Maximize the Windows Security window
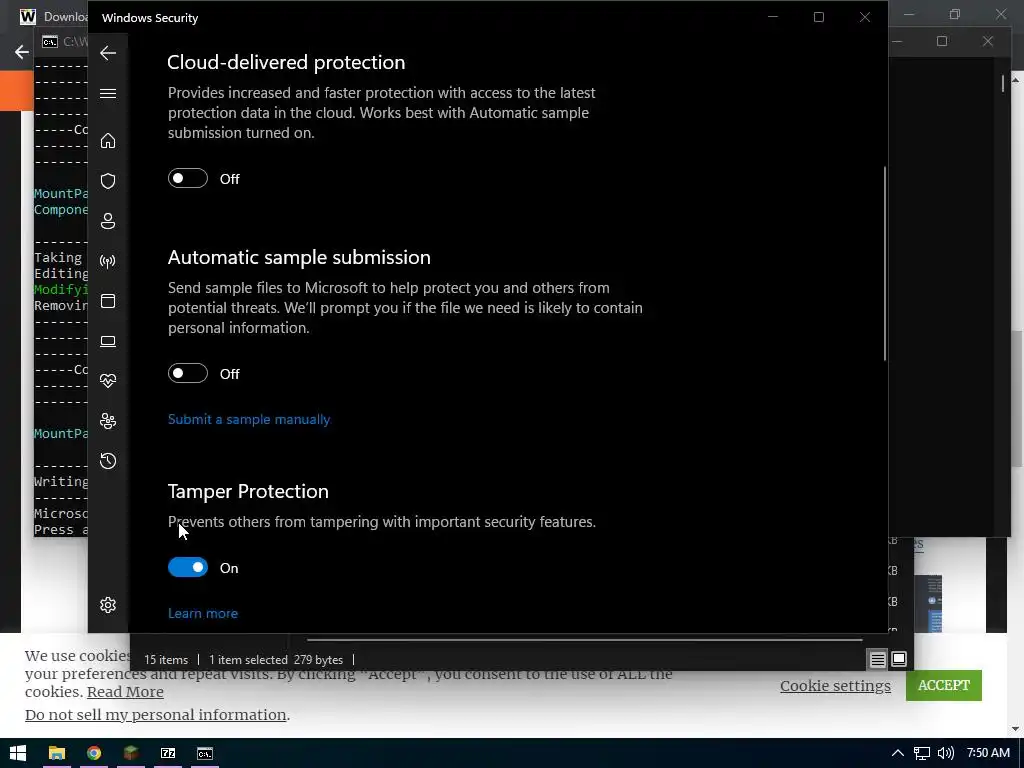This screenshot has height=768, width=1024. (x=818, y=17)
